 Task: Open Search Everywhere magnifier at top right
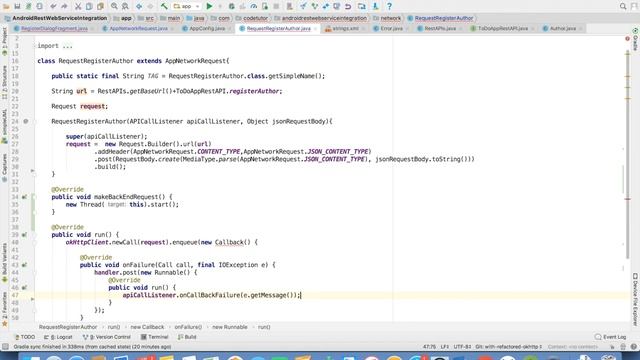click(623, 6)
